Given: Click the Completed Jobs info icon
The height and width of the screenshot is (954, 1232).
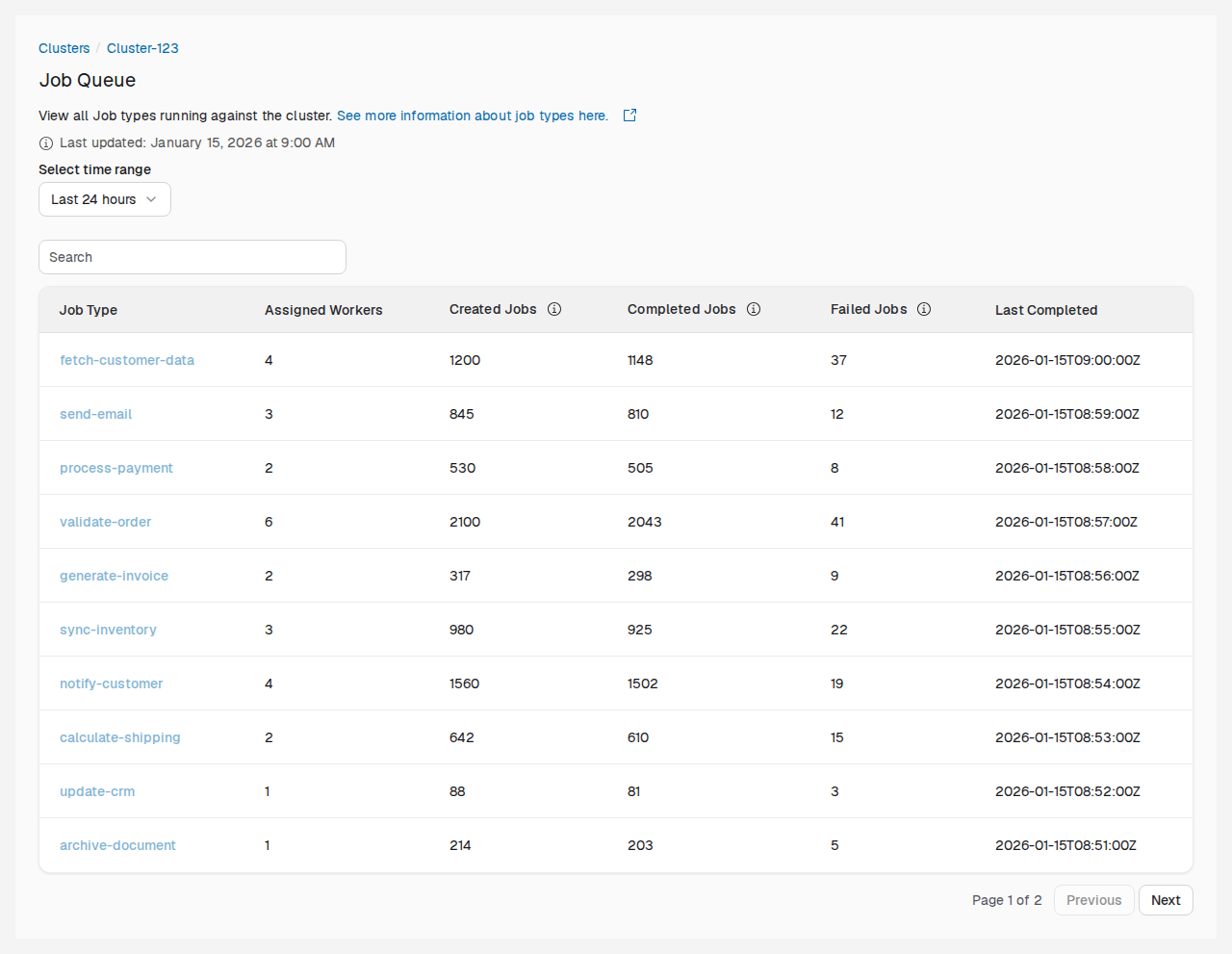Looking at the screenshot, I should pyautogui.click(x=754, y=309).
